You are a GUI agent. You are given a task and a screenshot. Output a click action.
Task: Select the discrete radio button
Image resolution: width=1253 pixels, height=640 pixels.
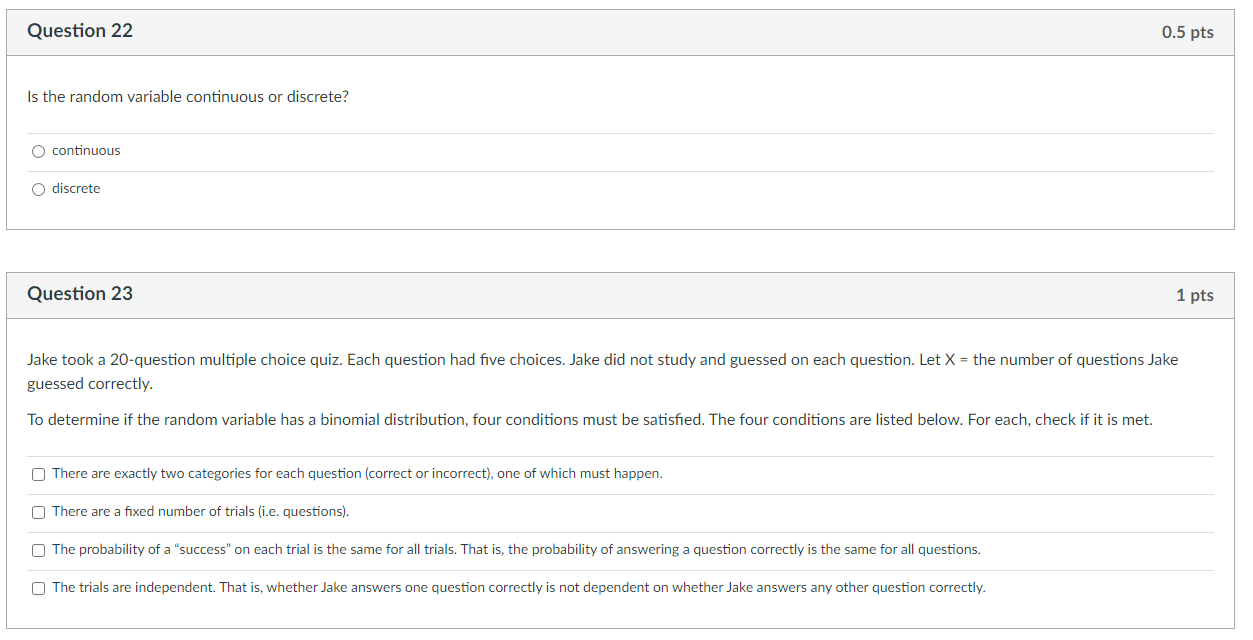click(38, 188)
